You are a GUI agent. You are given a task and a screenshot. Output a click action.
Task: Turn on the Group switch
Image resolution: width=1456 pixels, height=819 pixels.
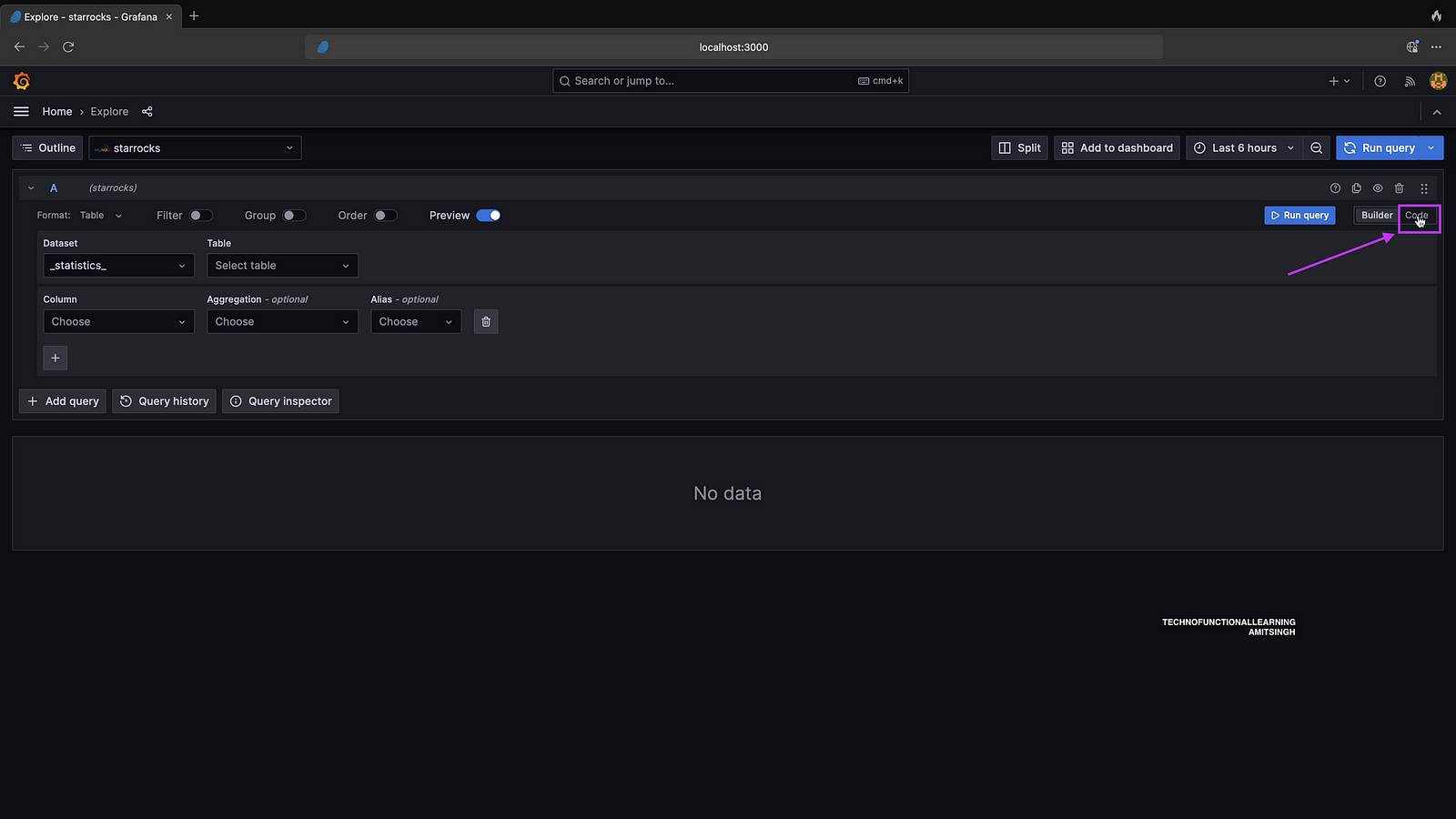pyautogui.click(x=294, y=216)
